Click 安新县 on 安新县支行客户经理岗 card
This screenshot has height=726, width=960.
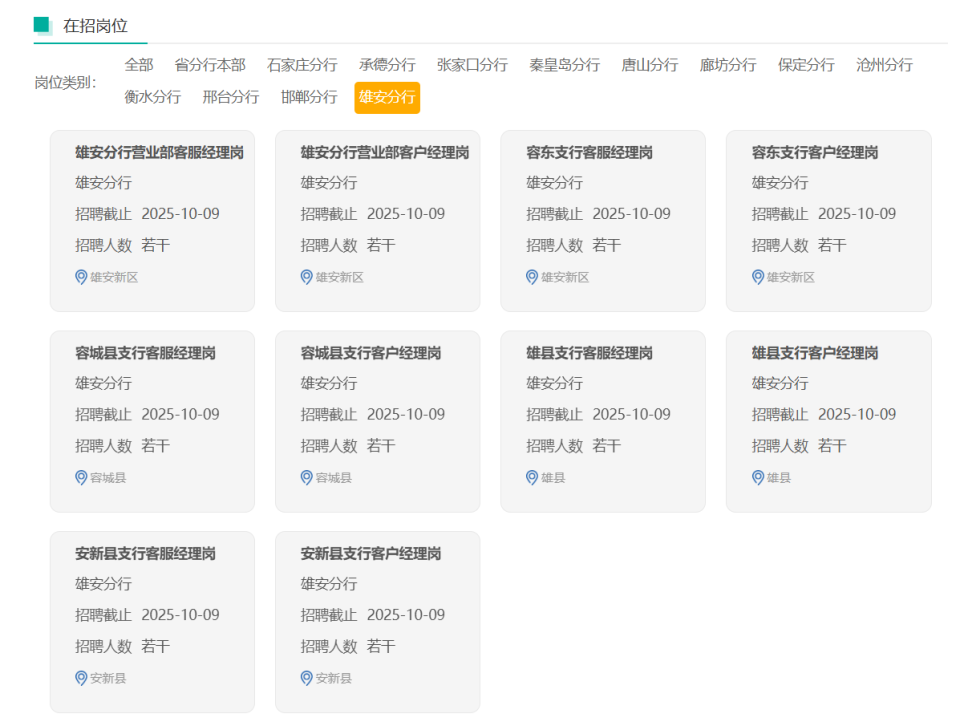(x=334, y=678)
